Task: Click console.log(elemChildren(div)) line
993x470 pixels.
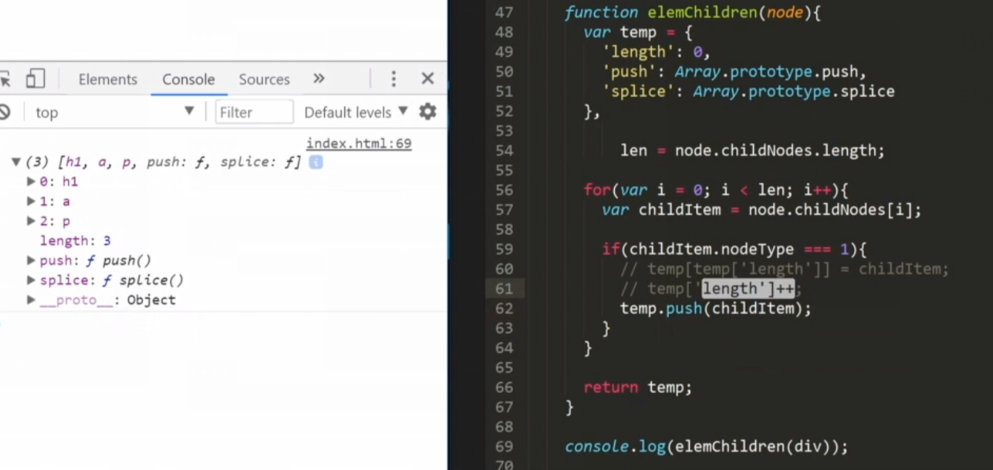Action: tap(706, 447)
